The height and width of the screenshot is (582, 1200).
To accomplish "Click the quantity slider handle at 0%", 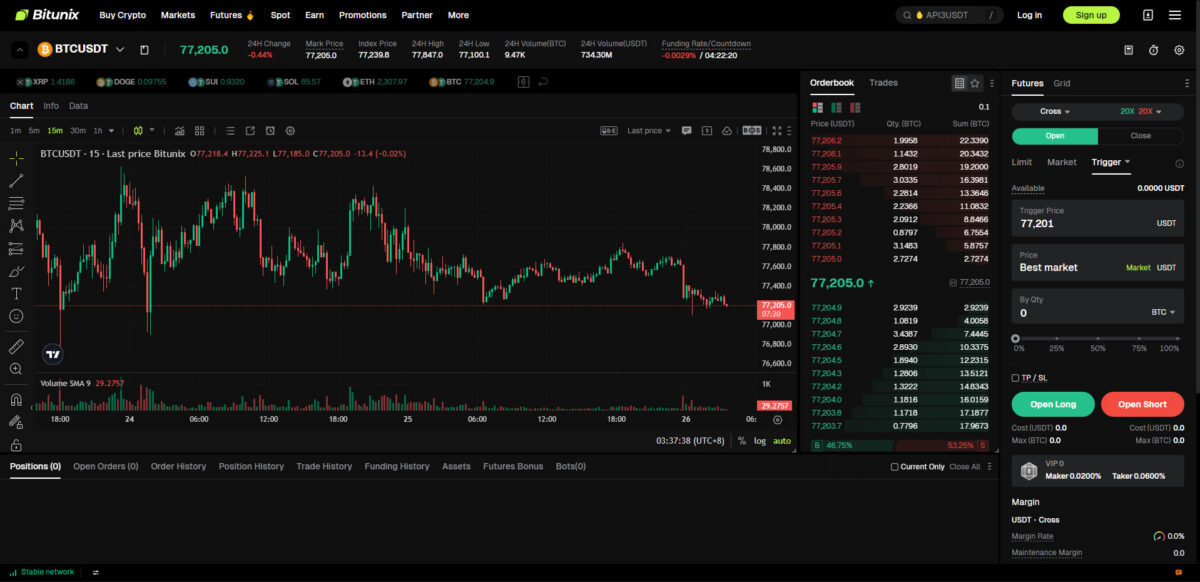I will (1016, 339).
